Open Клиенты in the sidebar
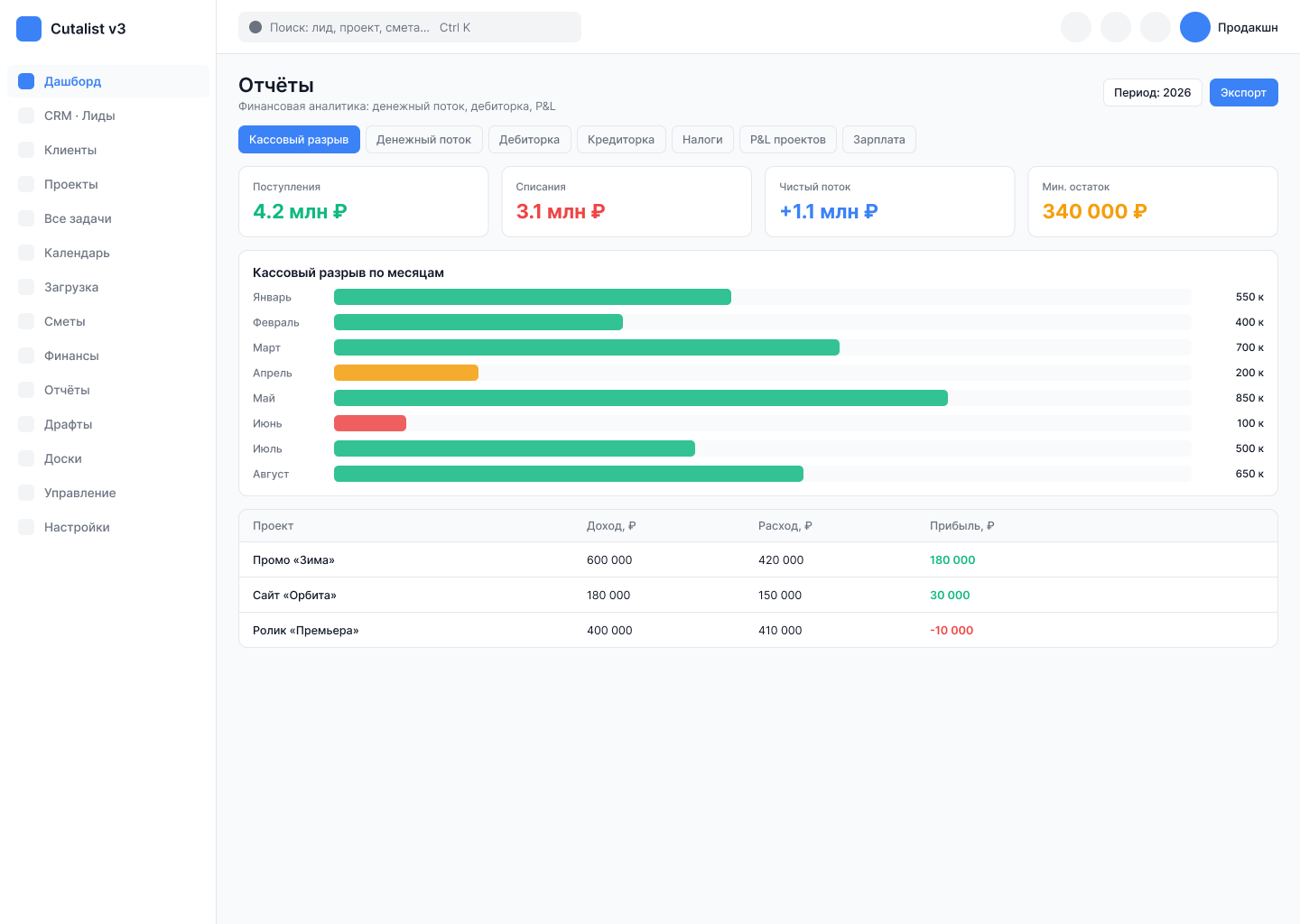 [x=108, y=150]
